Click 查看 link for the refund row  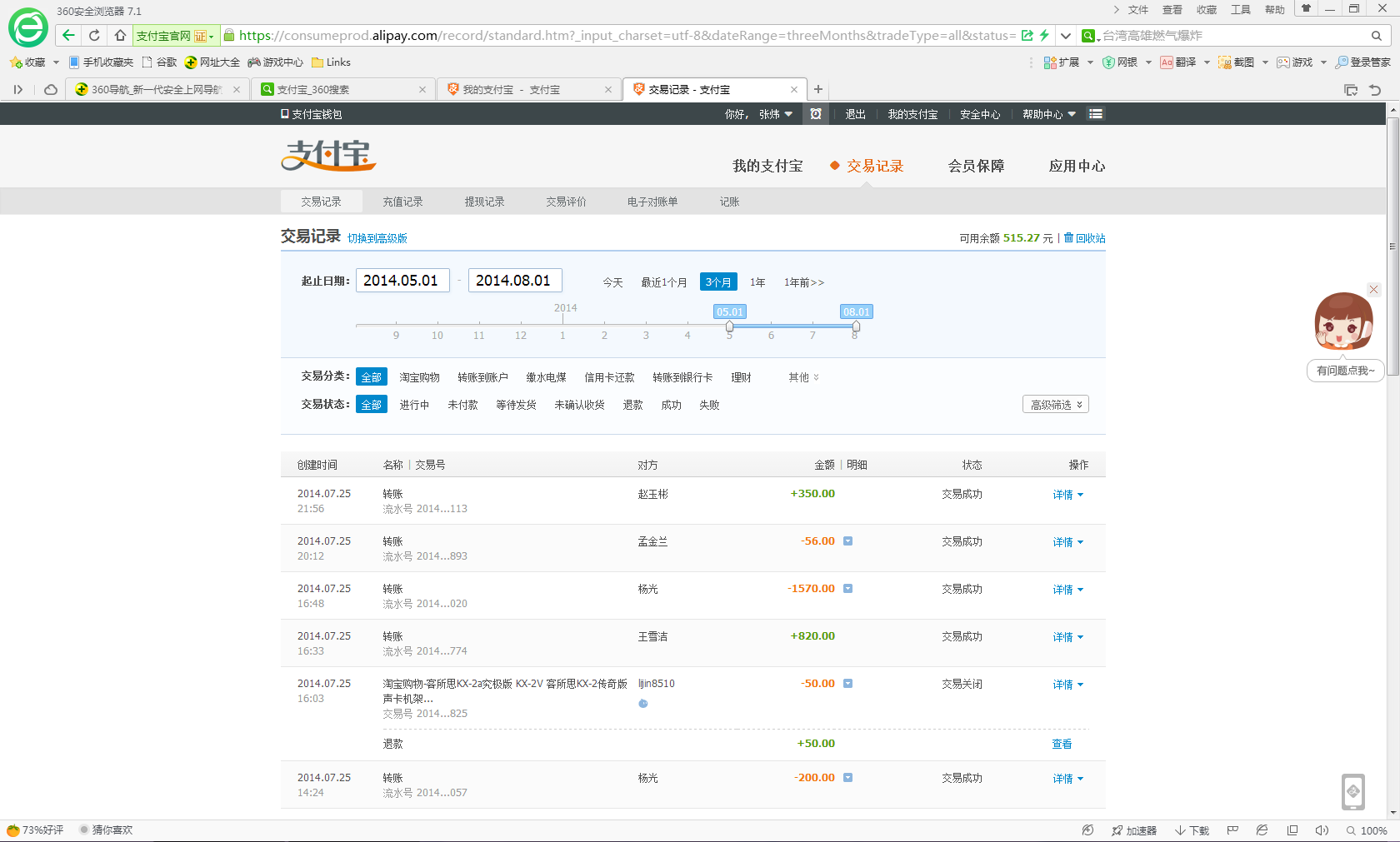coord(1061,744)
